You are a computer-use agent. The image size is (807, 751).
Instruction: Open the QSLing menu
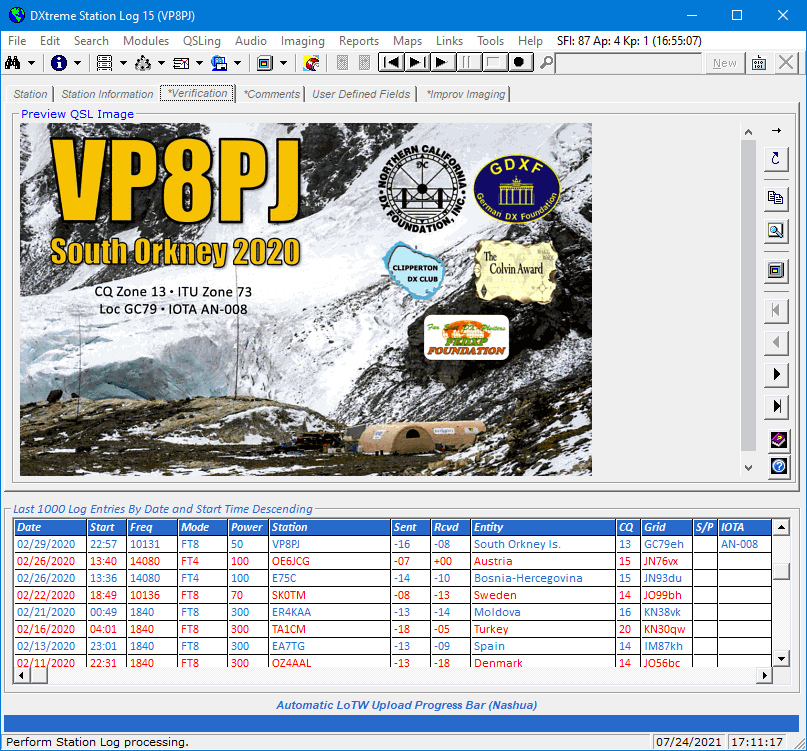(x=201, y=41)
